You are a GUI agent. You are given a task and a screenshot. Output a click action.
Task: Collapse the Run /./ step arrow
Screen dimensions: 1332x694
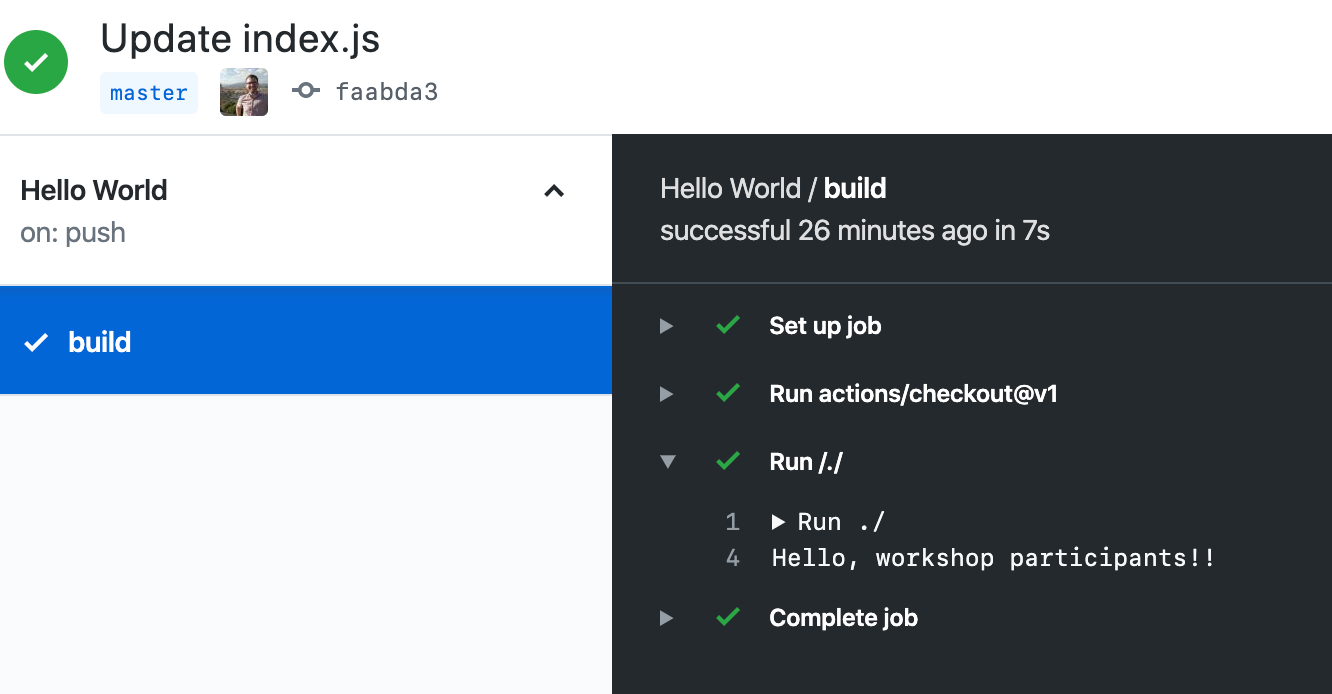pos(668,462)
